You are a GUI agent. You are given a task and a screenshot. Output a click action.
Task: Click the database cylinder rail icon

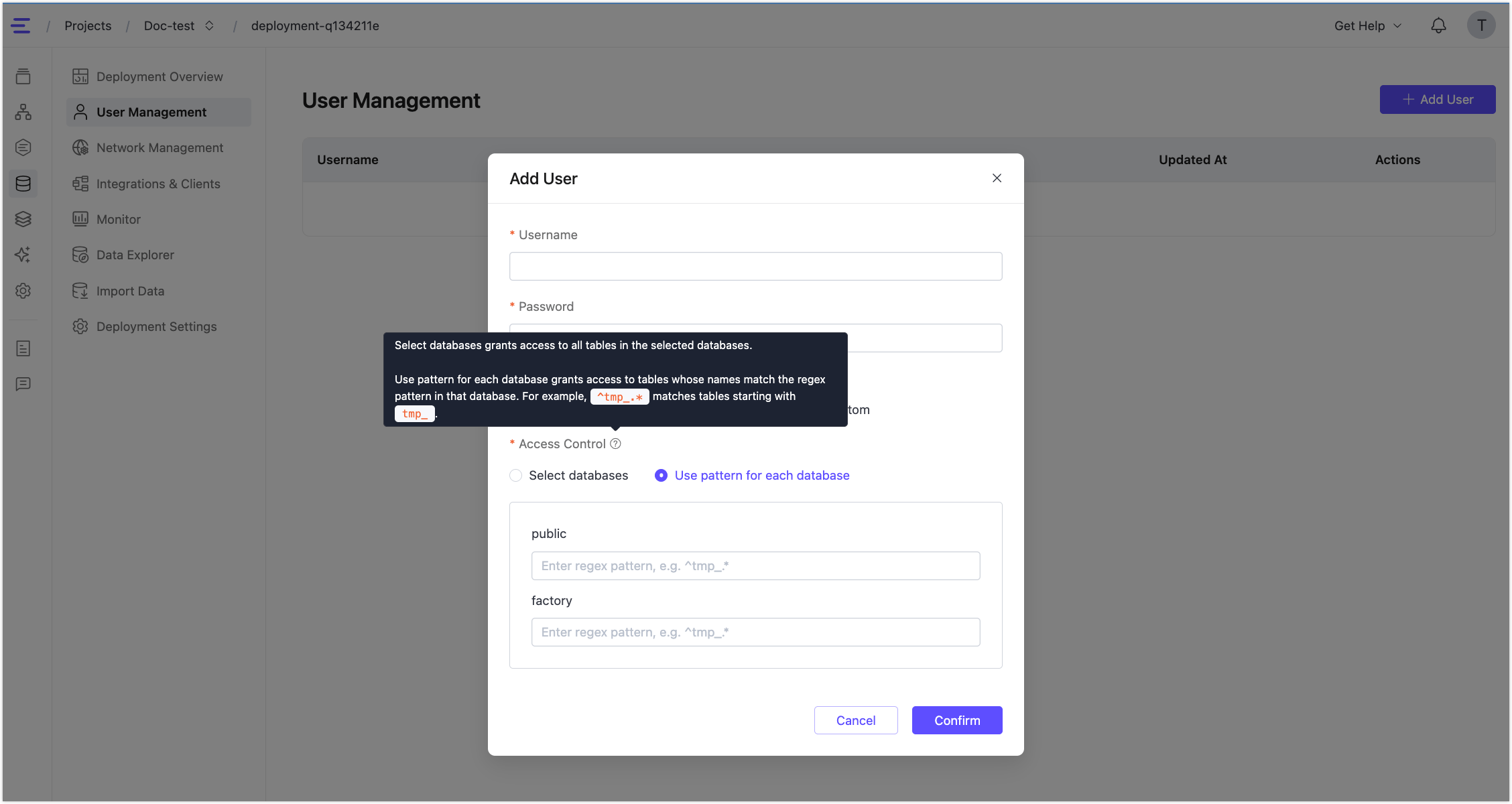23,184
